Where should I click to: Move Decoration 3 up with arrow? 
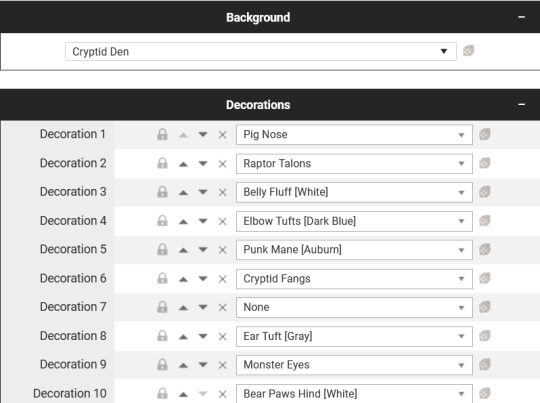click(183, 193)
